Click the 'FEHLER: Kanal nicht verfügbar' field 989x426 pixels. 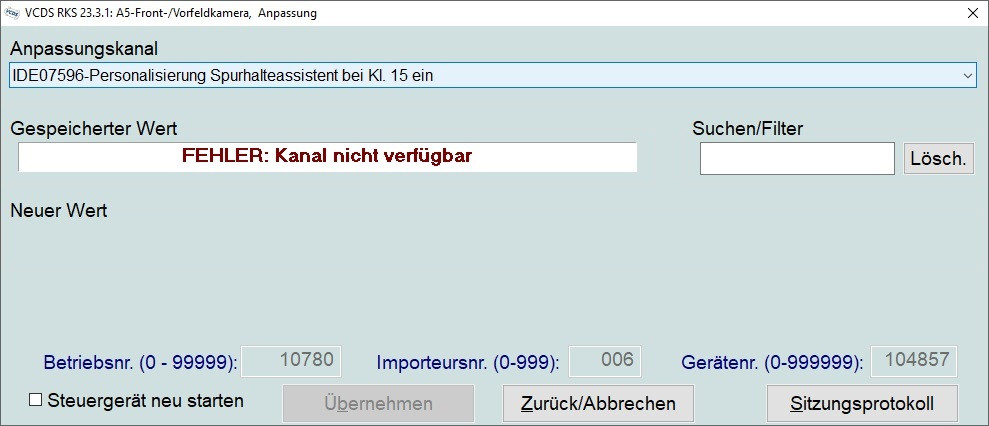point(327,156)
